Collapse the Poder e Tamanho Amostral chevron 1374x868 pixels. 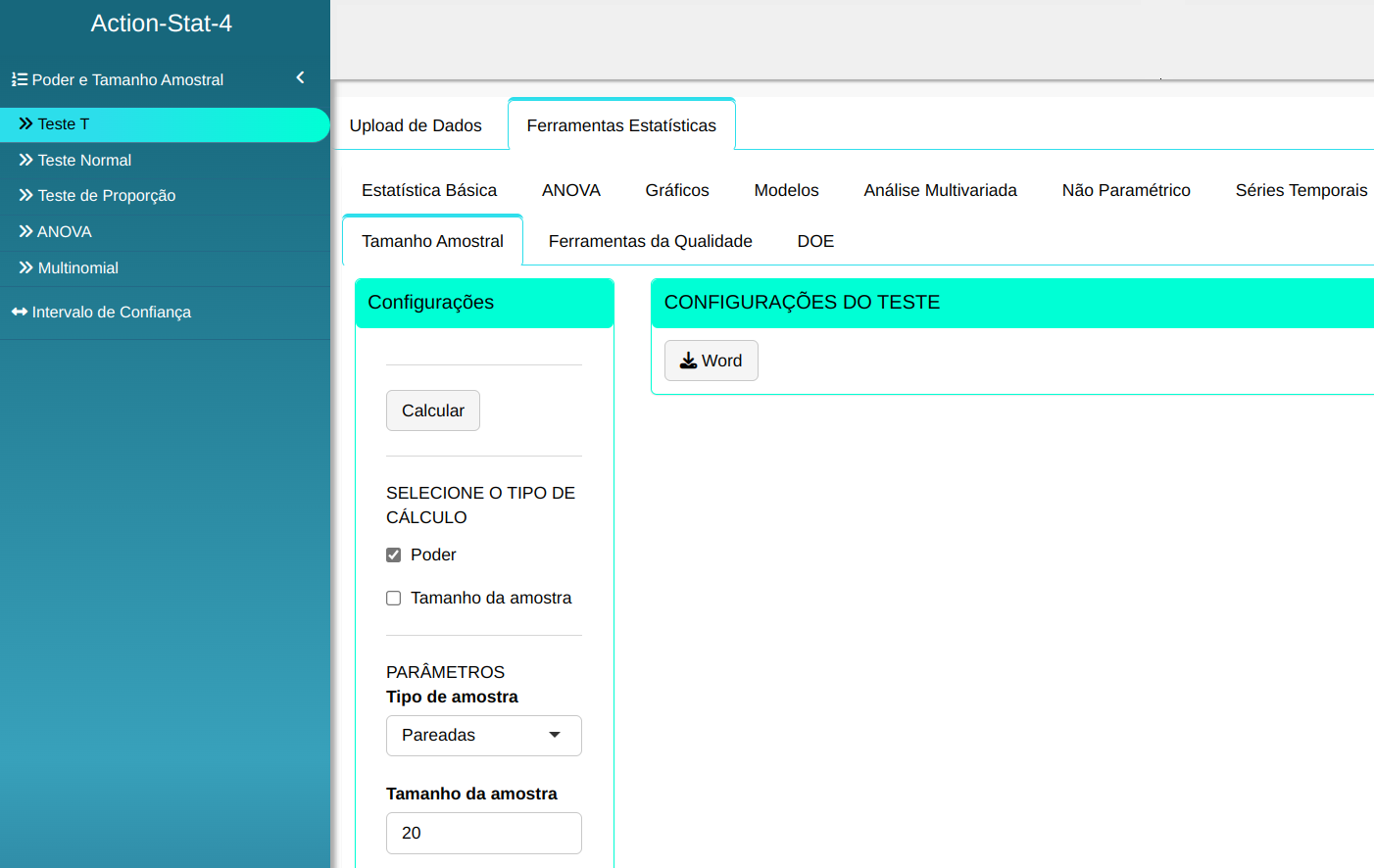300,77
